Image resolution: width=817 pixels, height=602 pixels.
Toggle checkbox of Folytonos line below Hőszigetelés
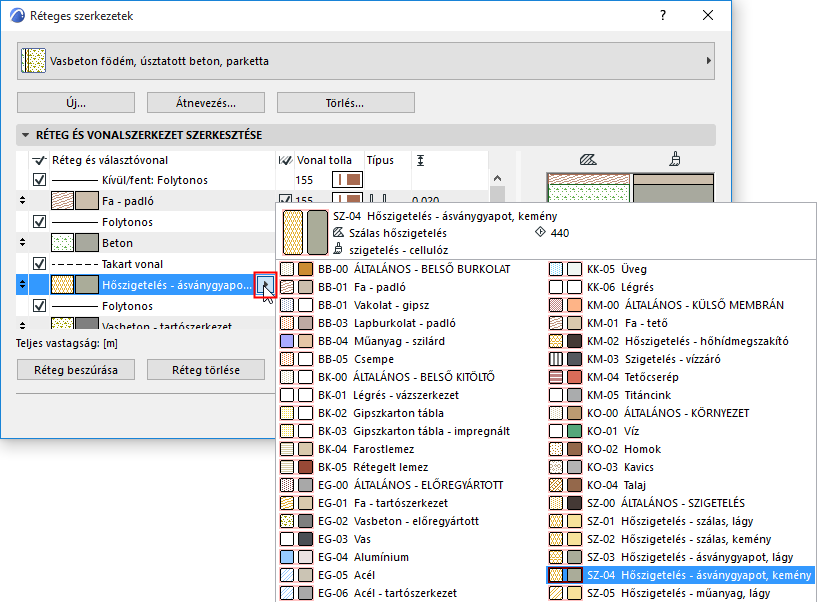[x=40, y=305]
